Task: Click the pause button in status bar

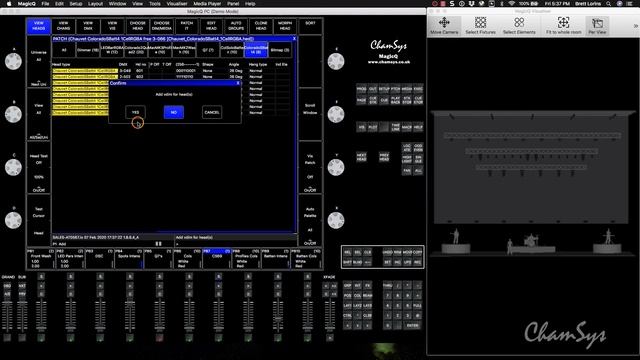Action: click(158, 244)
